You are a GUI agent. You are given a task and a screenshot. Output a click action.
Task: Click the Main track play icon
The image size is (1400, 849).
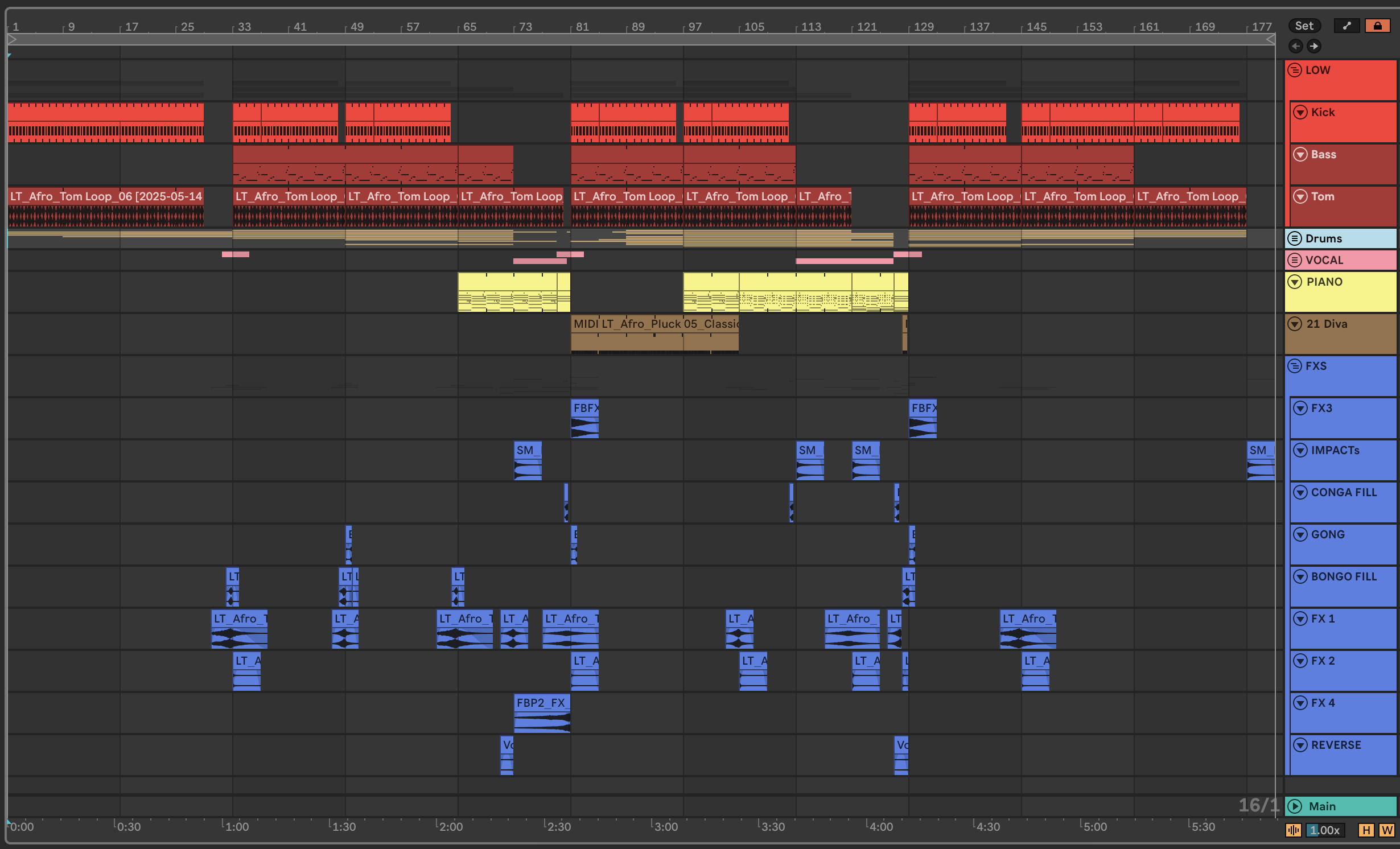click(1295, 806)
